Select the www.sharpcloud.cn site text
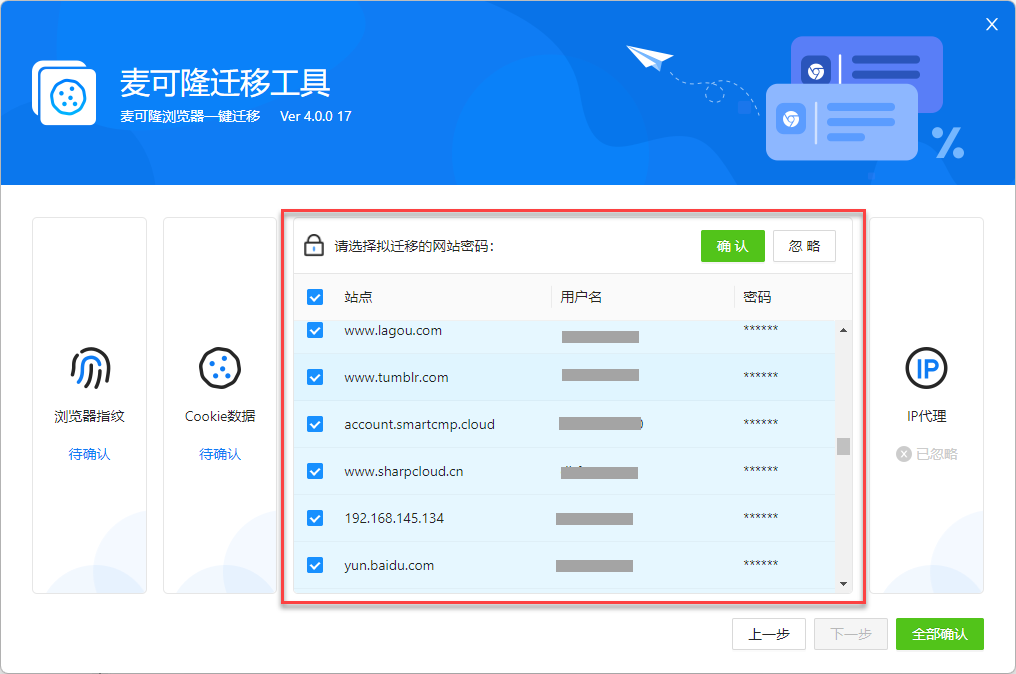 click(x=404, y=471)
